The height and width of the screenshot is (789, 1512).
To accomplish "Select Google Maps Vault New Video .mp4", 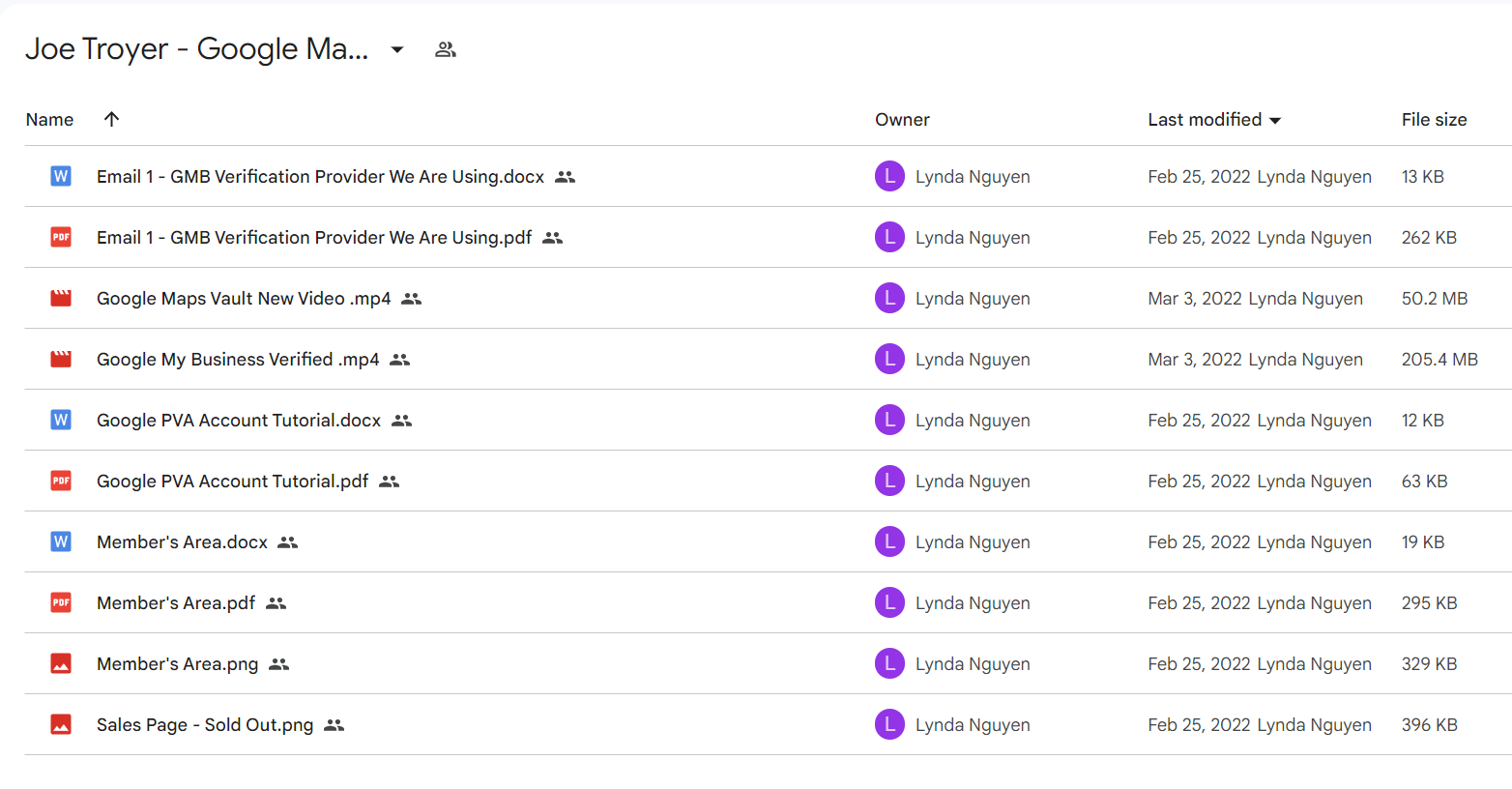I will tap(244, 299).
